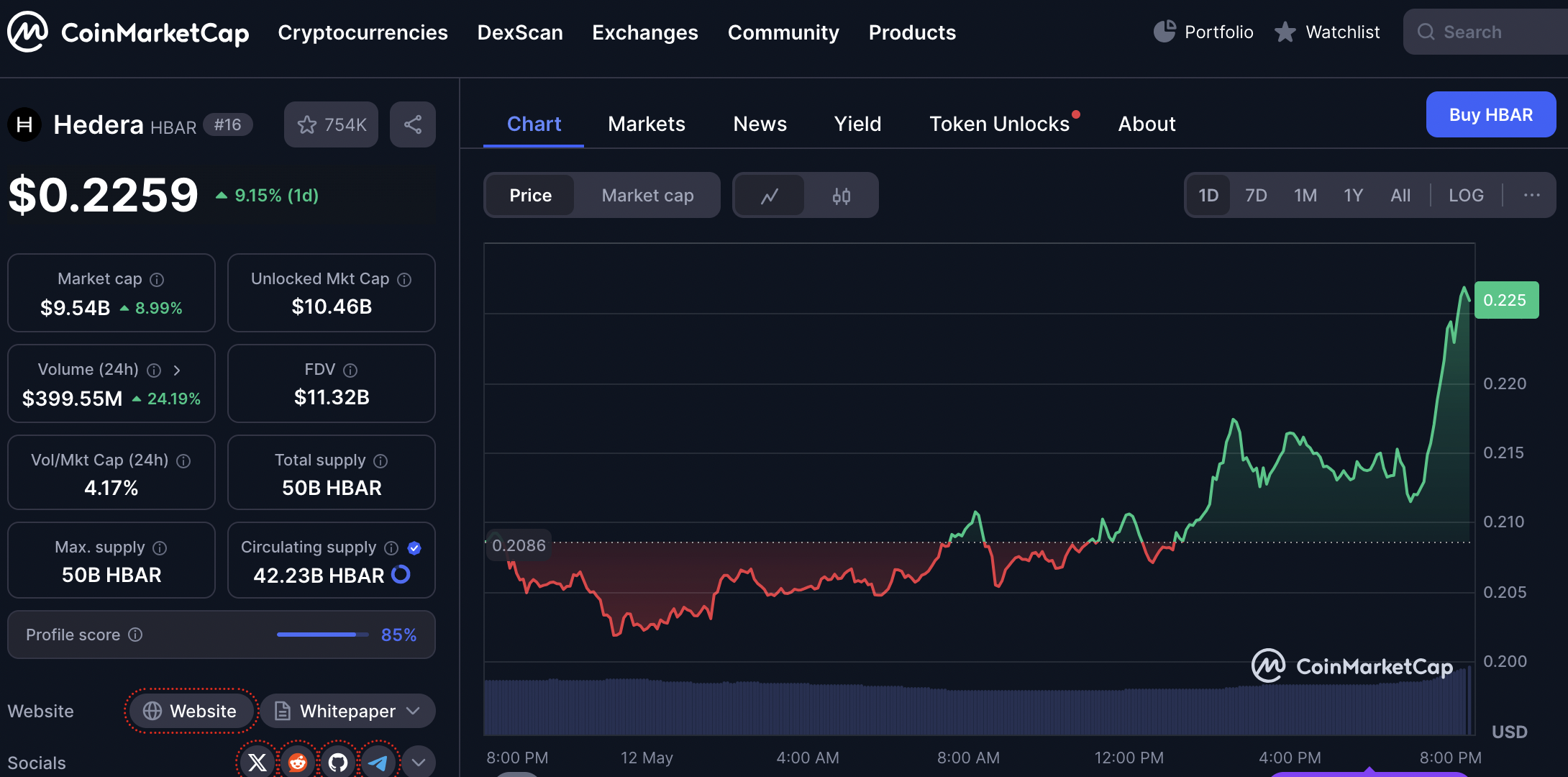Open the Telegram social link icon
The width and height of the screenshot is (1568, 777).
point(378,761)
